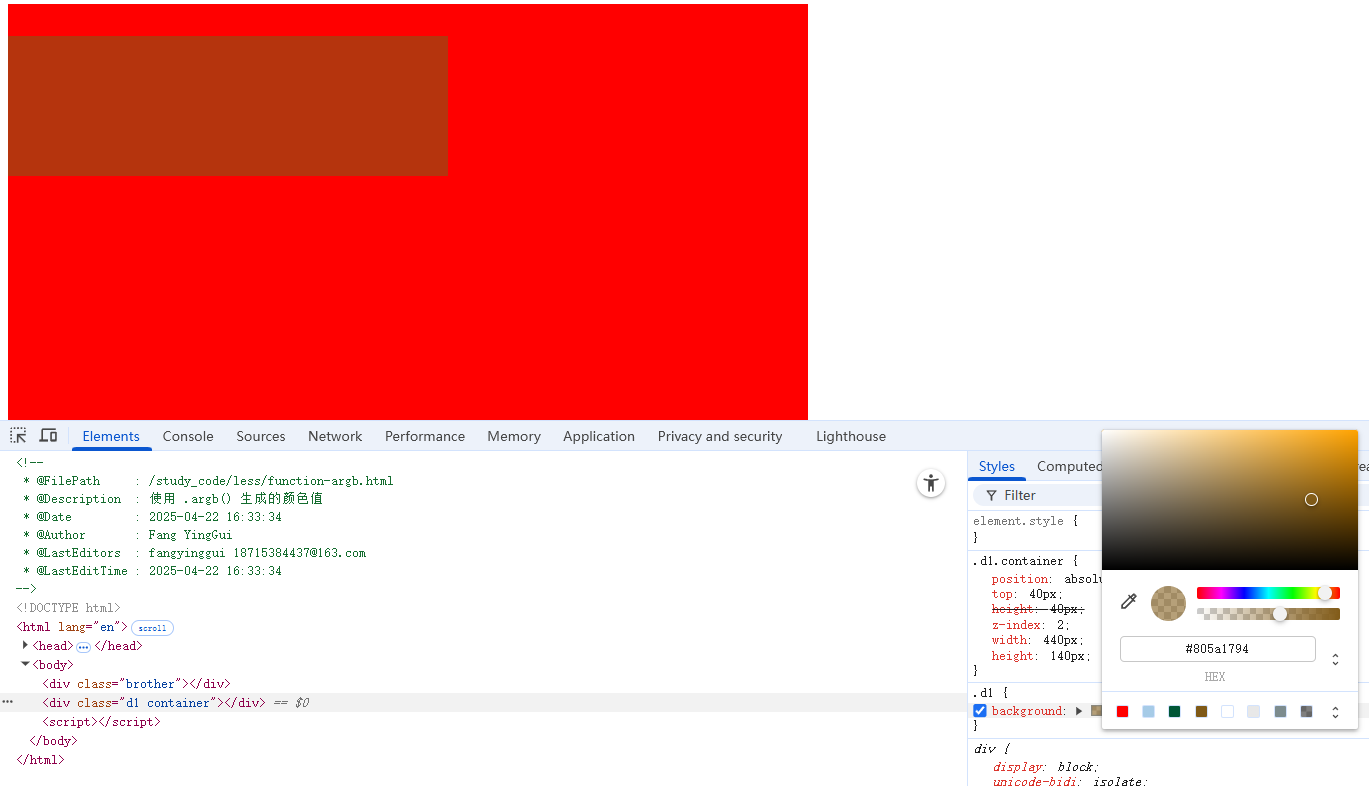Open the Sources panel tab
The height and width of the screenshot is (786, 1369).
(x=261, y=436)
